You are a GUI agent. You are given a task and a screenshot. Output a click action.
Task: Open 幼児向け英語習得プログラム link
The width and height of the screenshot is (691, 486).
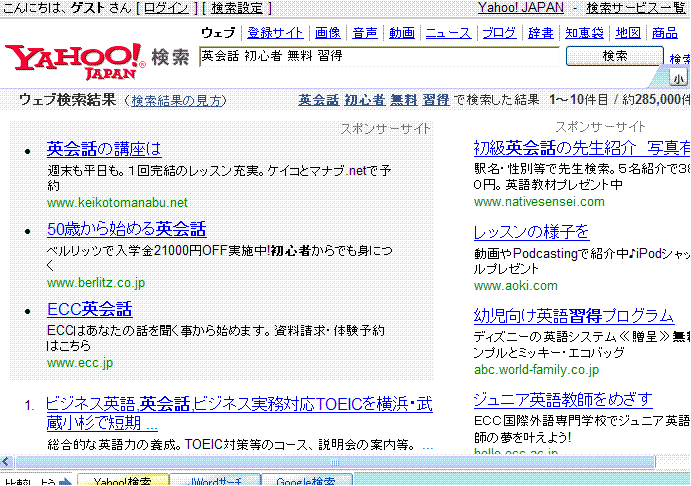[574, 316]
